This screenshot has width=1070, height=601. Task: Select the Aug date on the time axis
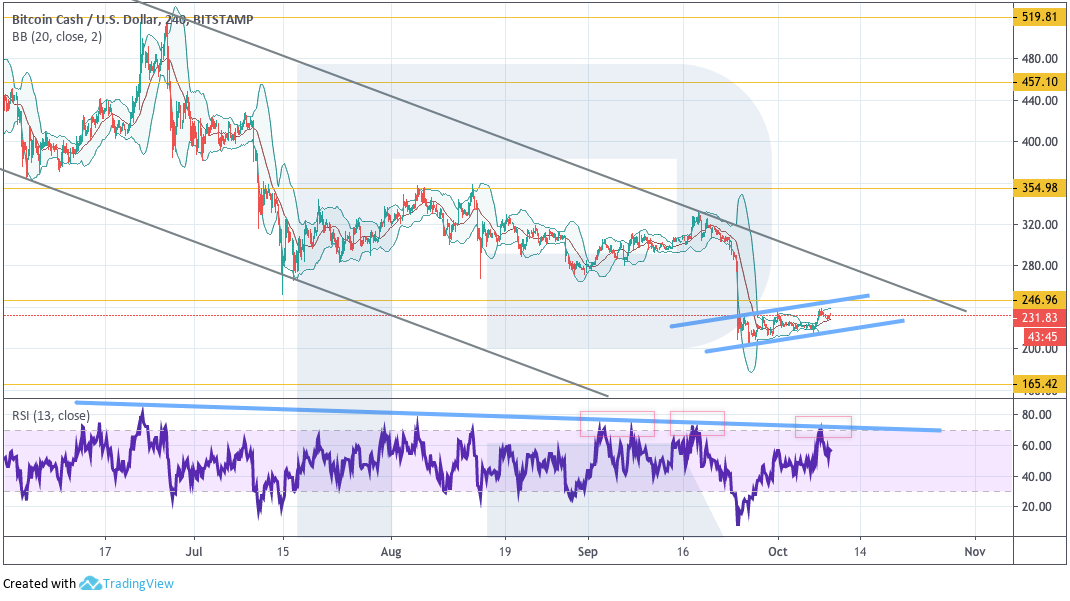(391, 551)
